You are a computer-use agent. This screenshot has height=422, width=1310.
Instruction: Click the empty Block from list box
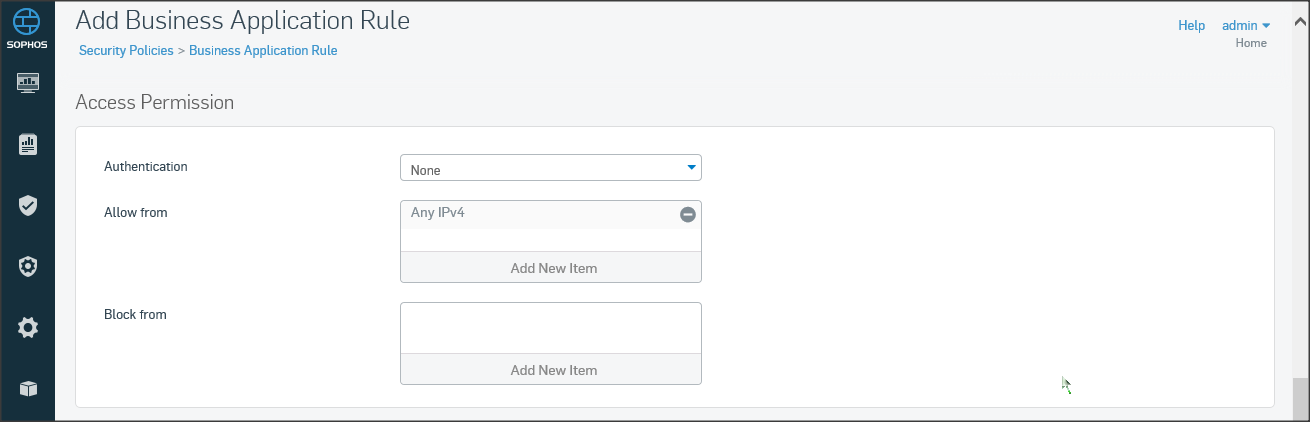[x=551, y=328]
